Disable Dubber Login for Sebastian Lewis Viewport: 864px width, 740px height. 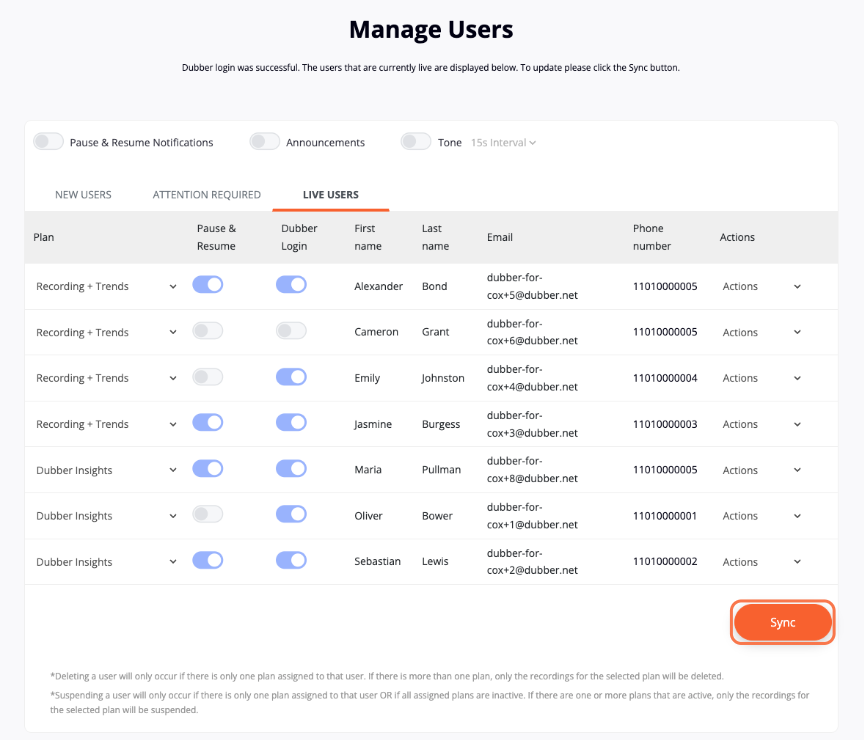tap(291, 560)
